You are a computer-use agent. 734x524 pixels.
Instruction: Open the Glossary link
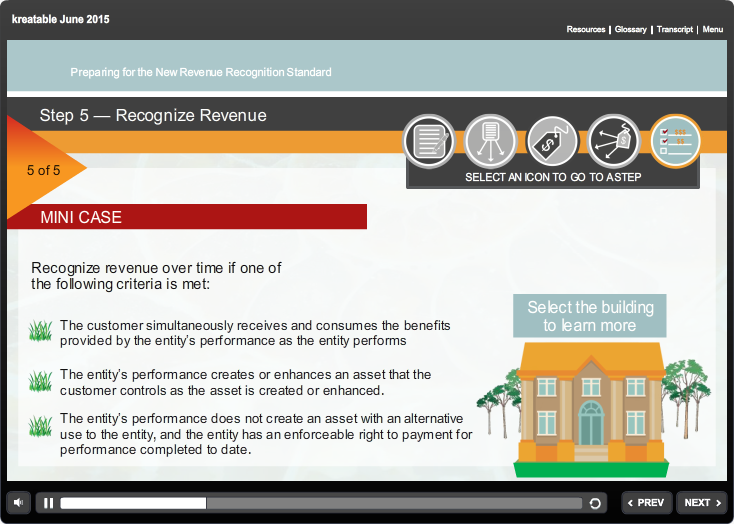pyautogui.click(x=630, y=29)
